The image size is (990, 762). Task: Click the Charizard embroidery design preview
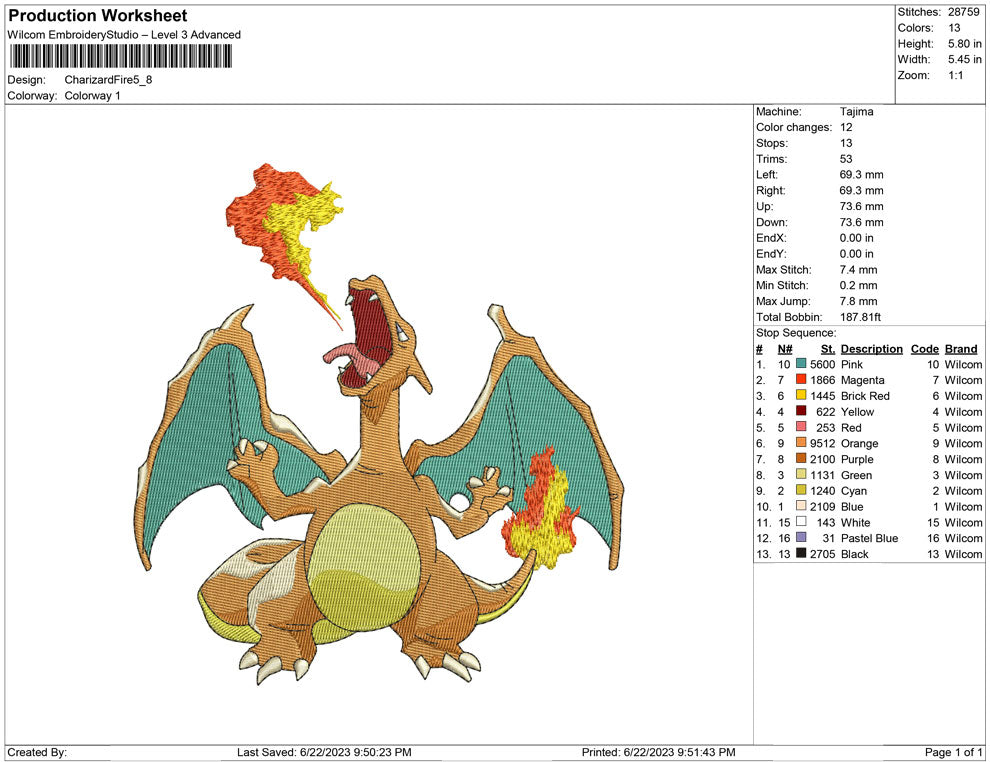(x=381, y=425)
